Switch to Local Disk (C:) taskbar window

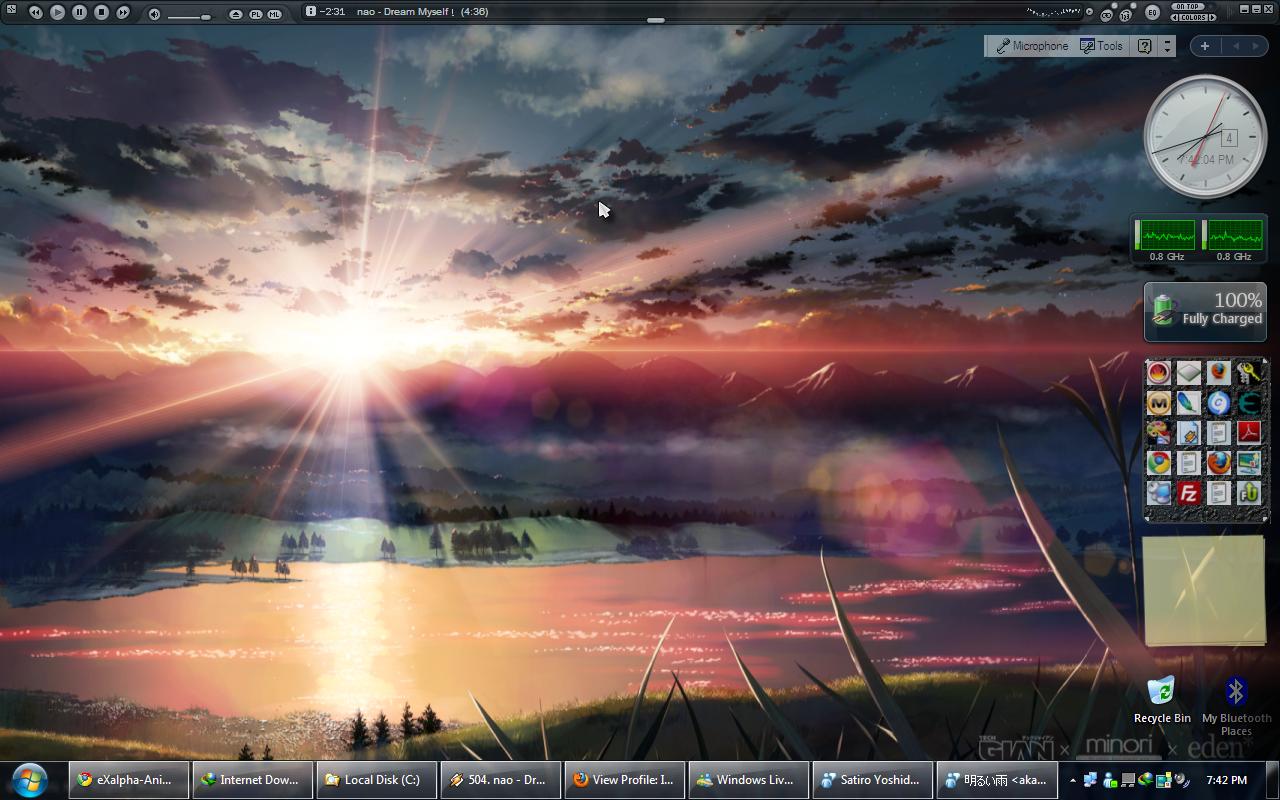coord(375,780)
